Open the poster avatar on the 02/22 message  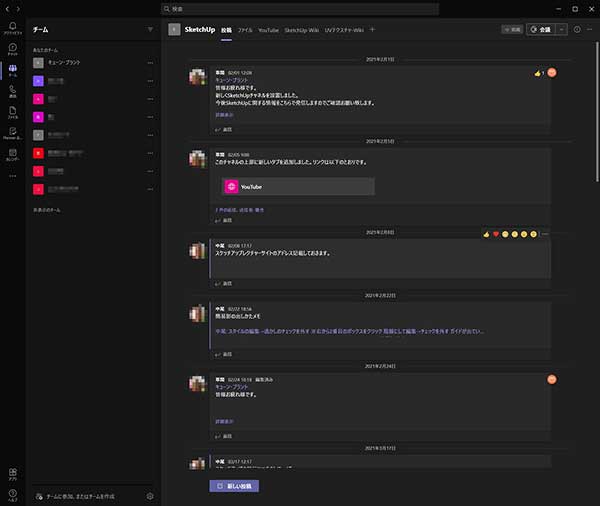coord(197,313)
